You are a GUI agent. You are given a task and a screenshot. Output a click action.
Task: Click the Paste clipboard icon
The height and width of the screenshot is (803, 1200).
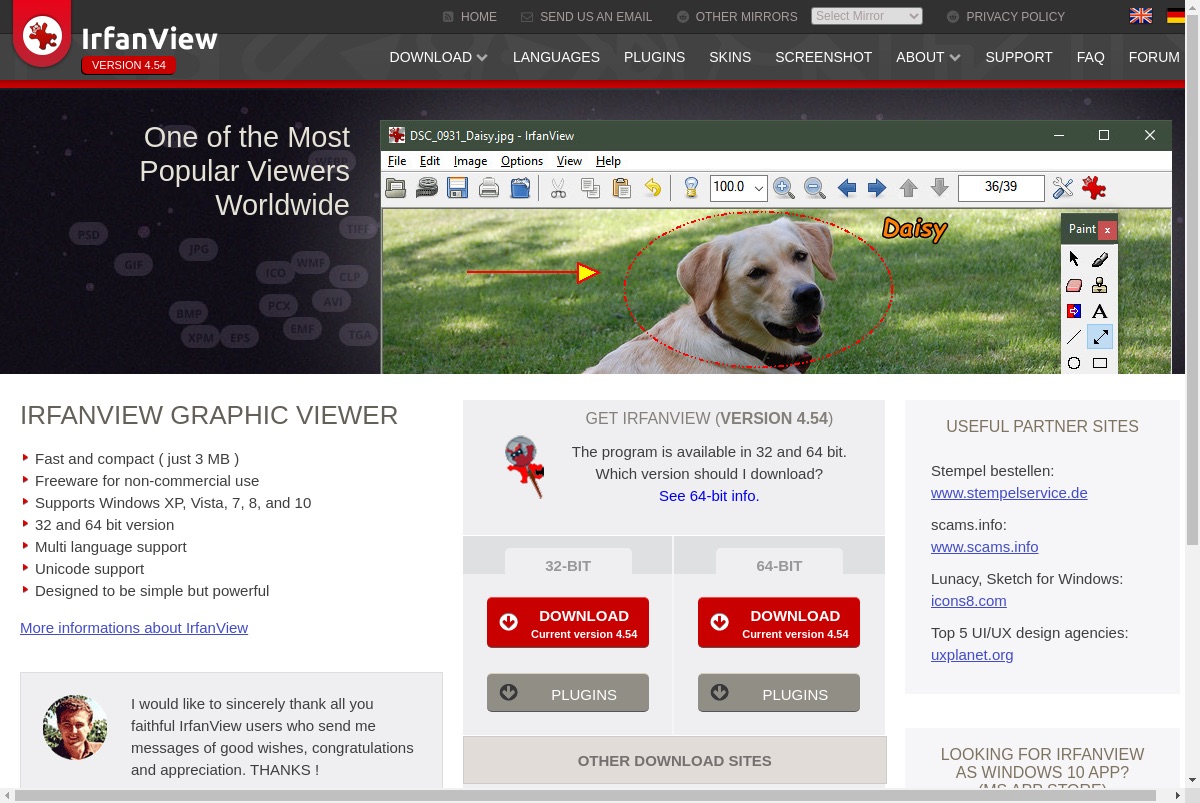click(621, 188)
